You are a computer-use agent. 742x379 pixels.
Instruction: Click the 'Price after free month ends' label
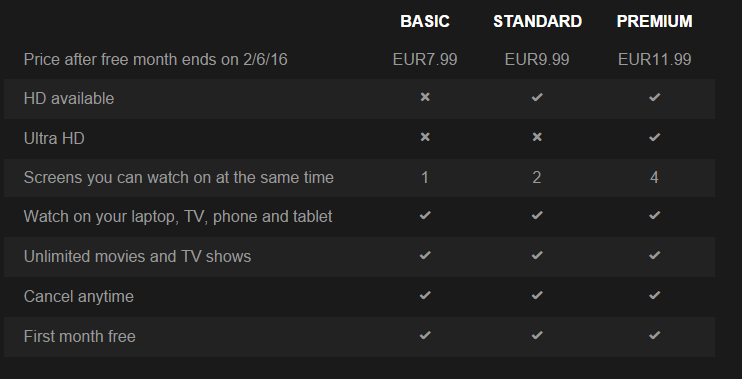click(155, 60)
